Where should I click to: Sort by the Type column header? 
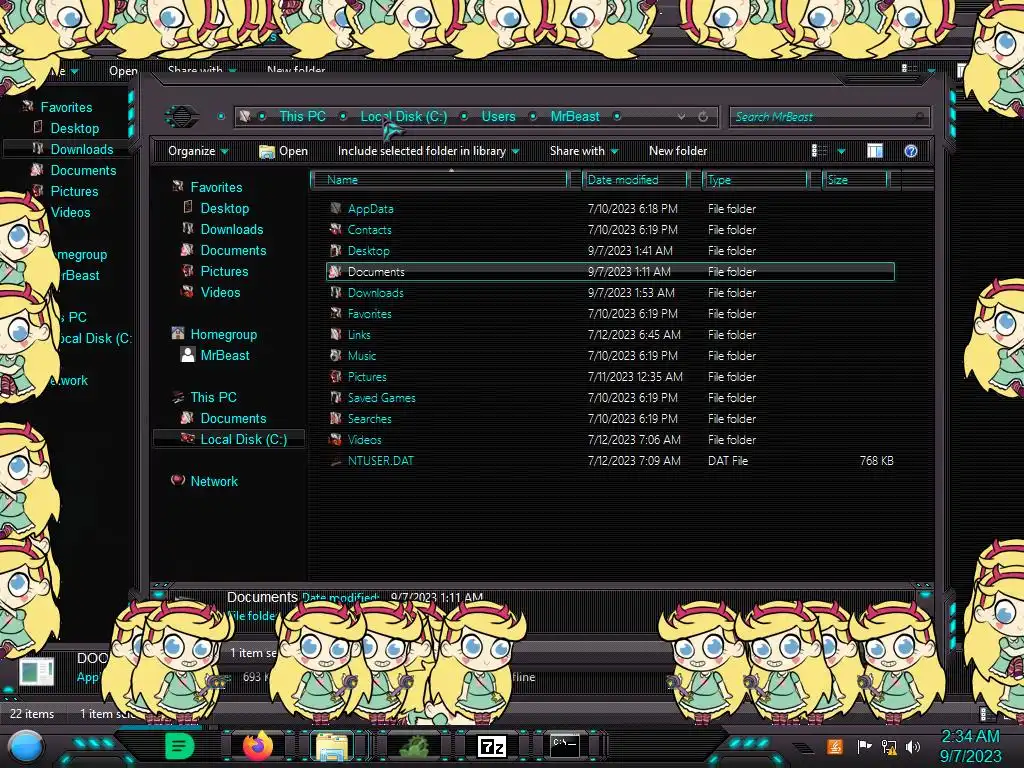click(754, 180)
